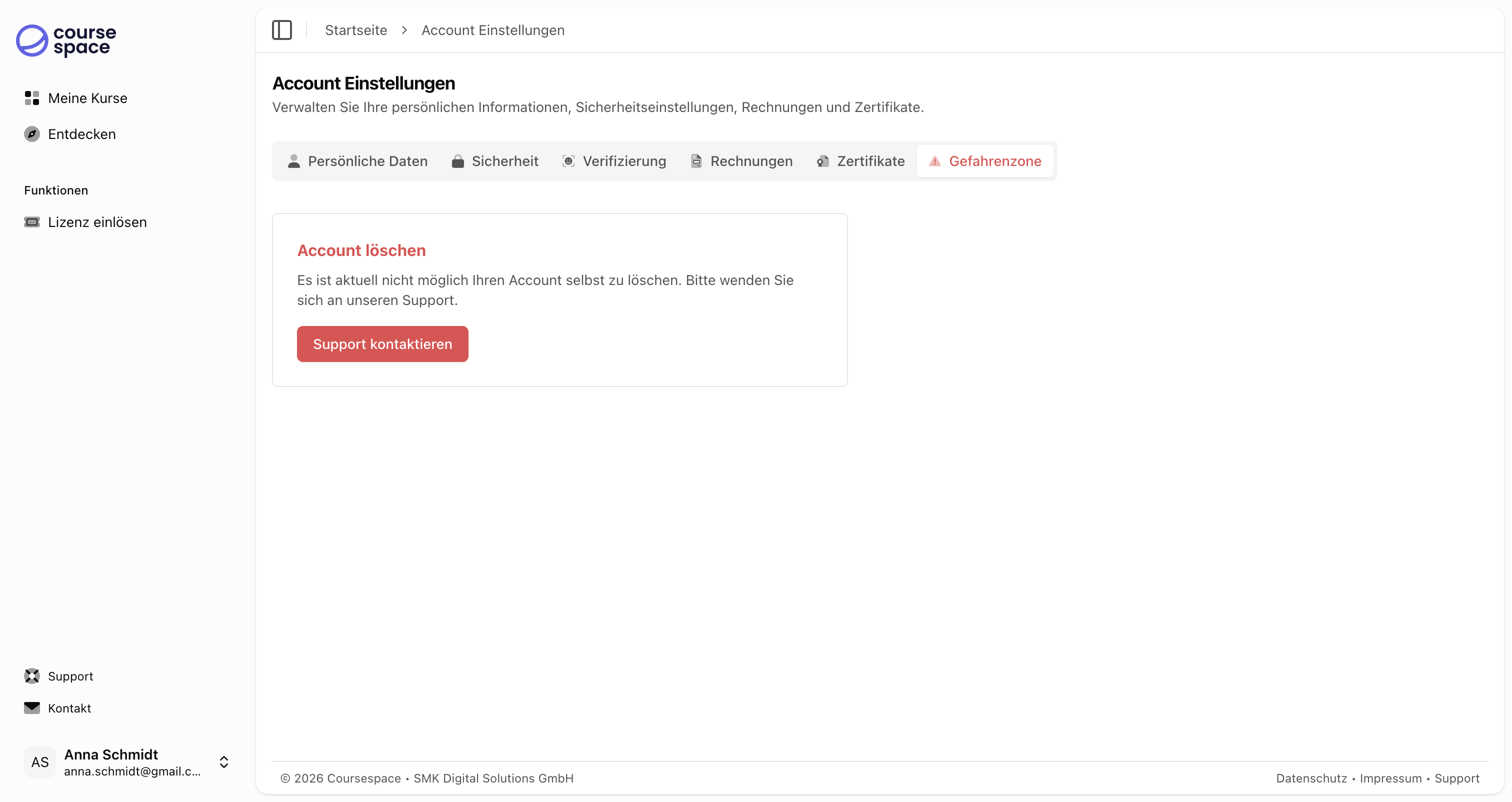Open the Impressum footer link
This screenshot has width=1512, height=802.
coord(1390,778)
